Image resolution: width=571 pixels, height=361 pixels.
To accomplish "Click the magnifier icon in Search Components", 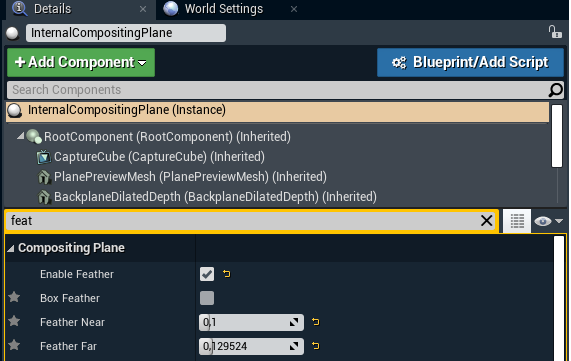I will 556,90.
